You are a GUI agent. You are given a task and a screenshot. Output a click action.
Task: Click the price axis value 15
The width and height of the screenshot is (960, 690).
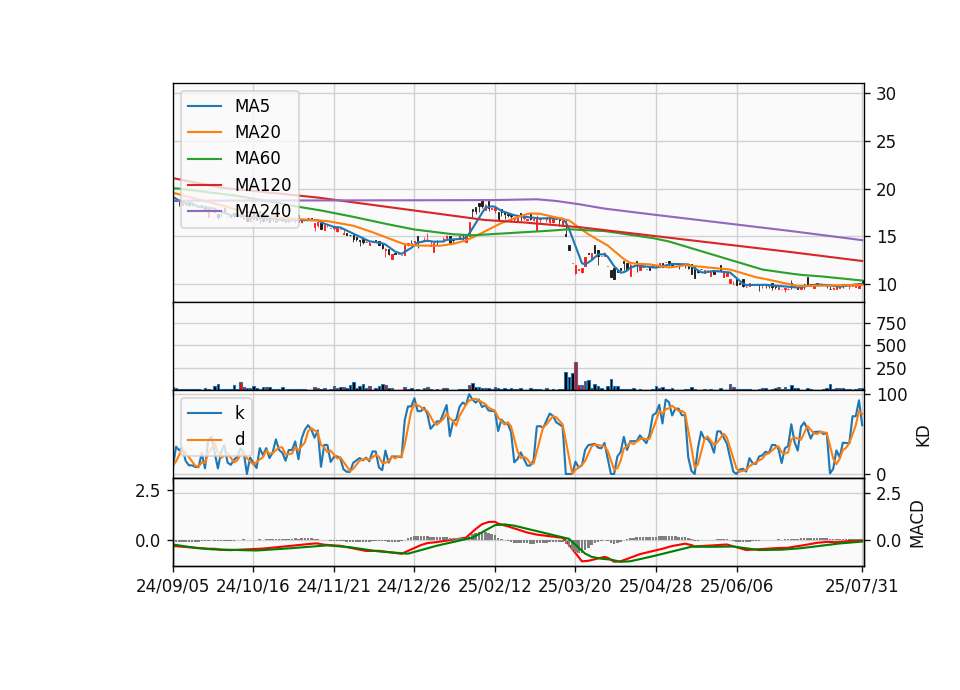click(x=886, y=237)
